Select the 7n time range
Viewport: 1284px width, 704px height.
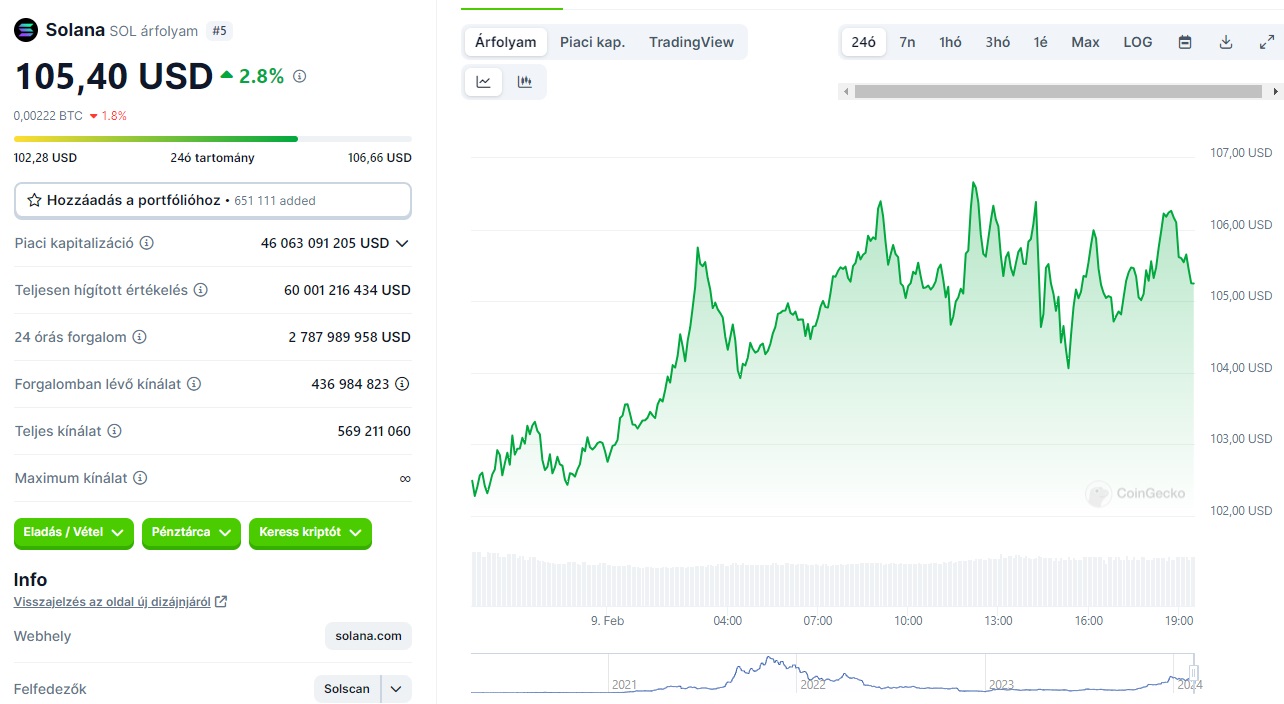click(907, 42)
